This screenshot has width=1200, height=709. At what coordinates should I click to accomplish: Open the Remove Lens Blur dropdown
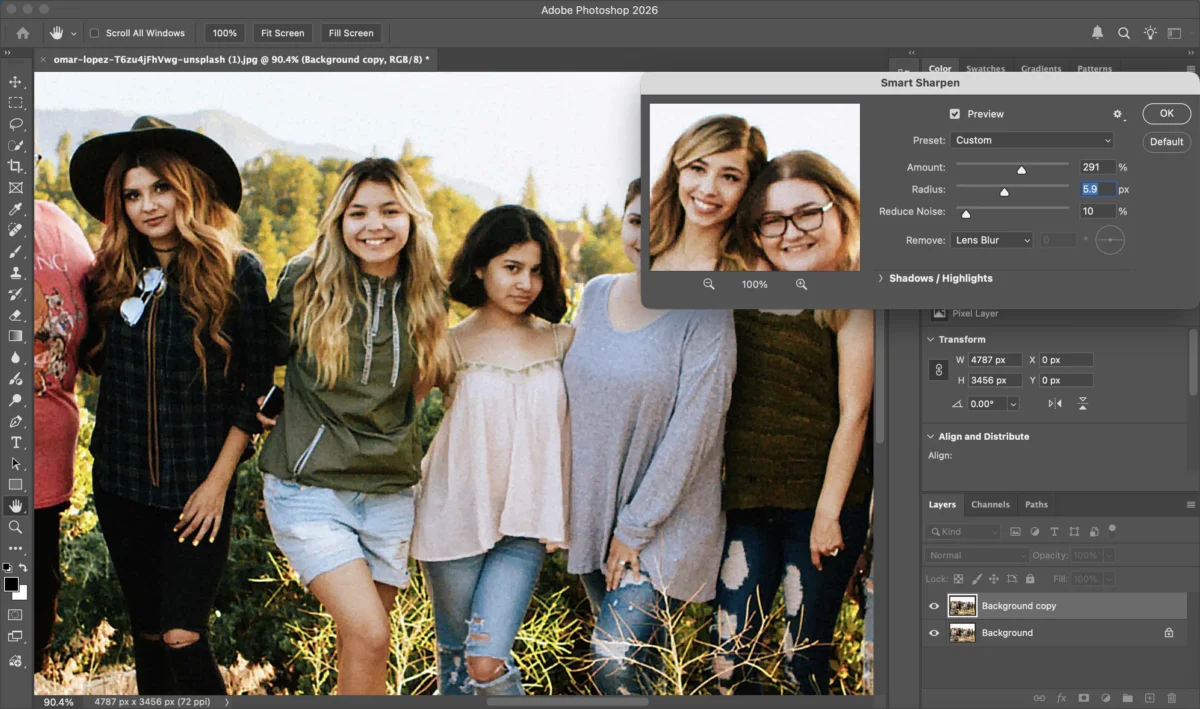(991, 240)
